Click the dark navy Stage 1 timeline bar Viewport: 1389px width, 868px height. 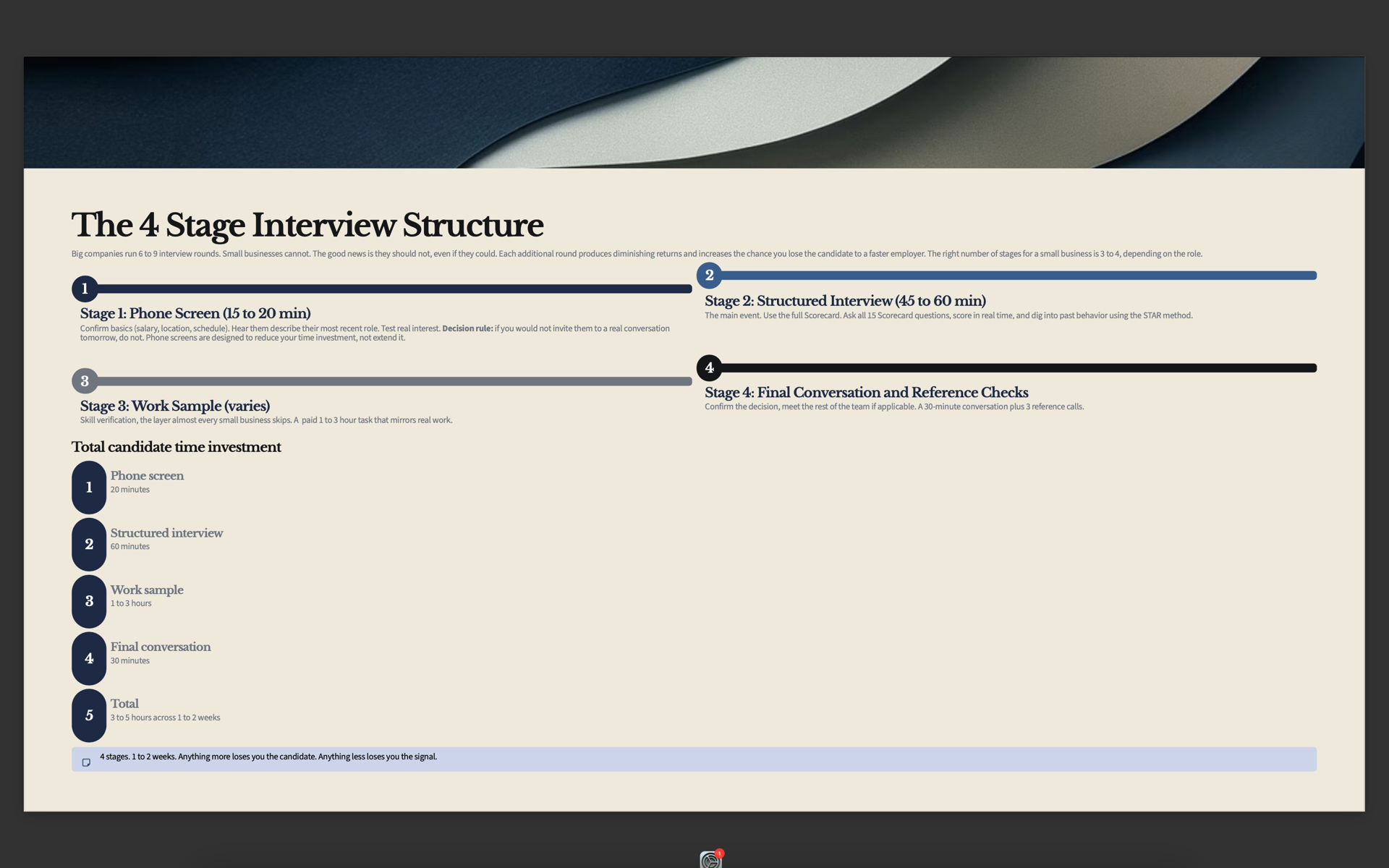click(x=394, y=289)
